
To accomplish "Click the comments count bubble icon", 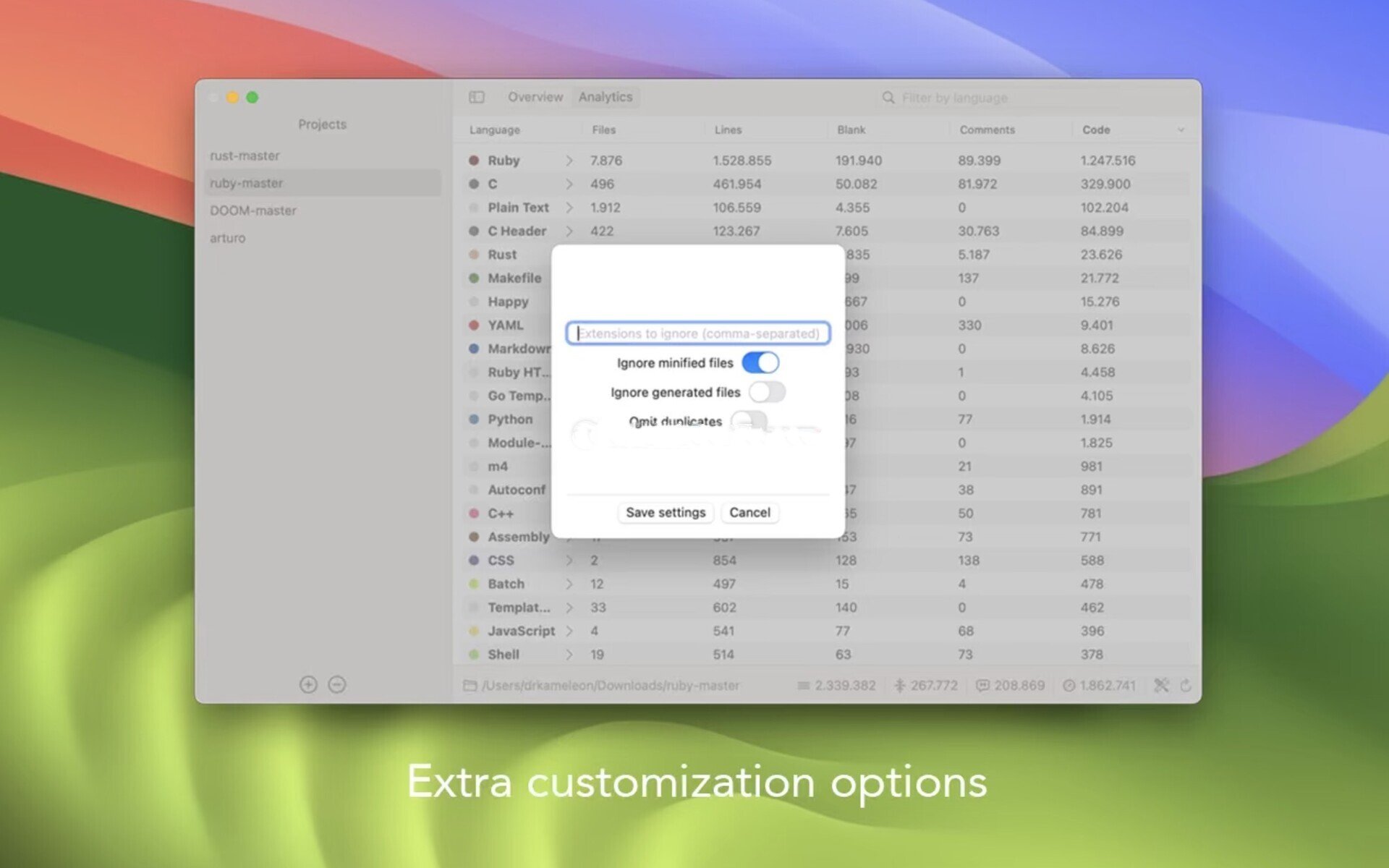I will click(982, 685).
